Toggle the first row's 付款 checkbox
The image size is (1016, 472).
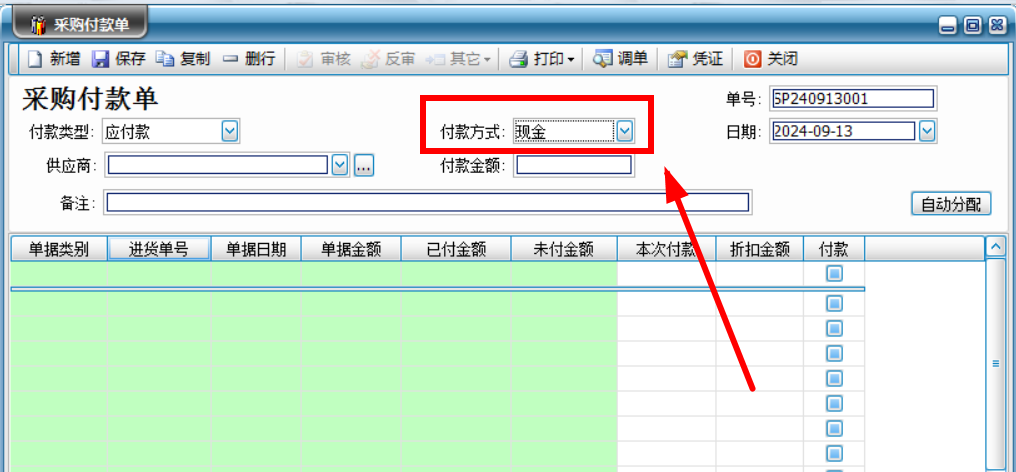834,274
